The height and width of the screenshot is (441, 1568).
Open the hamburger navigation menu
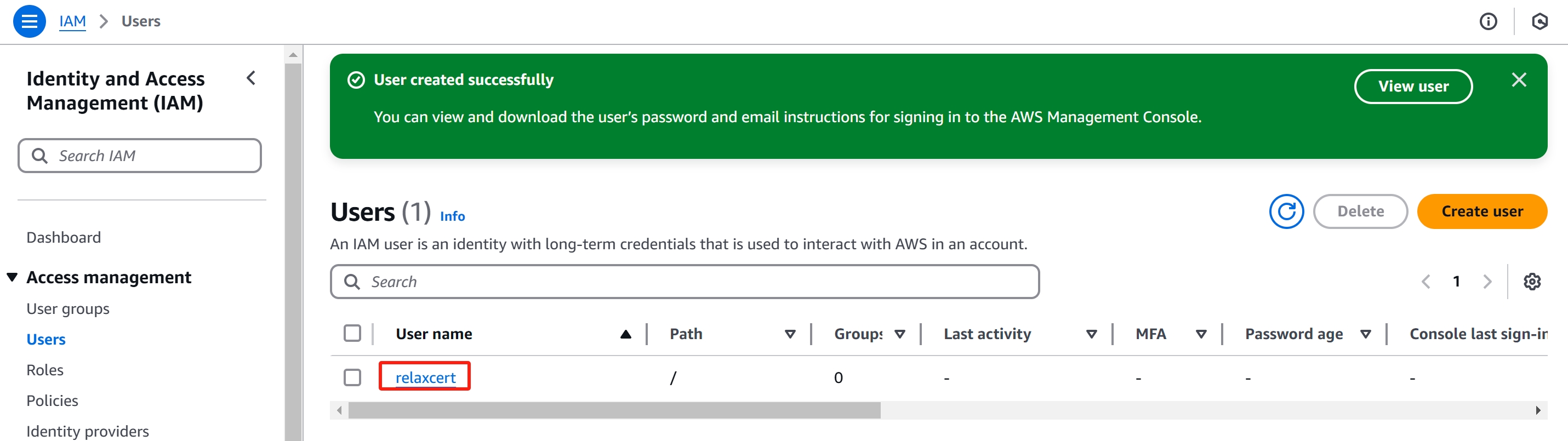coord(29,21)
